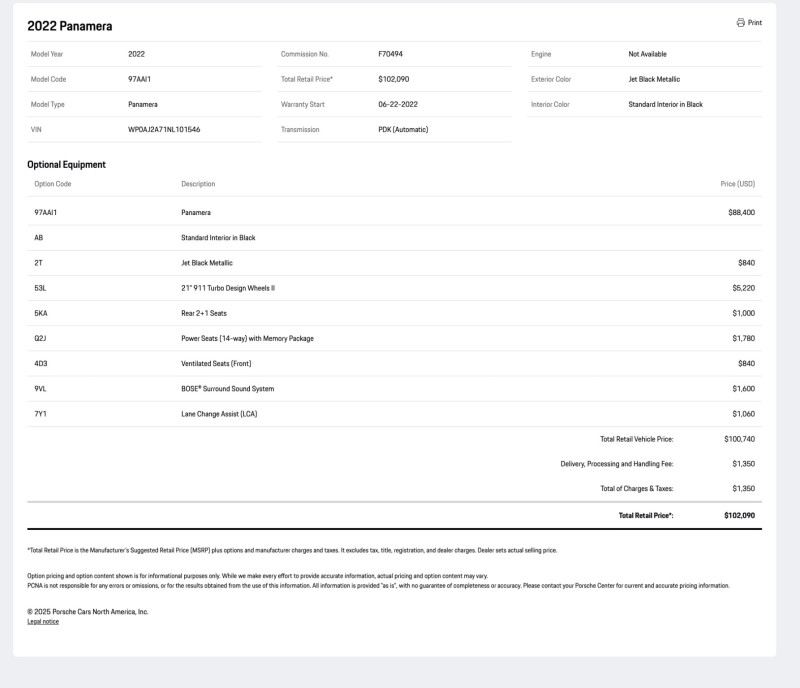Image resolution: width=800 pixels, height=688 pixels.
Task: Select option code "Q2J"
Action: pos(40,338)
